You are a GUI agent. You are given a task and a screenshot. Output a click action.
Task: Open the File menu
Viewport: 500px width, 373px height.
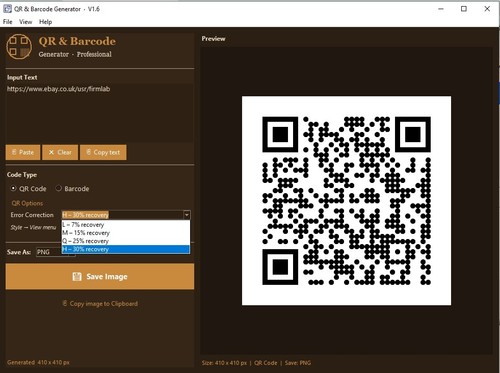(x=8, y=22)
